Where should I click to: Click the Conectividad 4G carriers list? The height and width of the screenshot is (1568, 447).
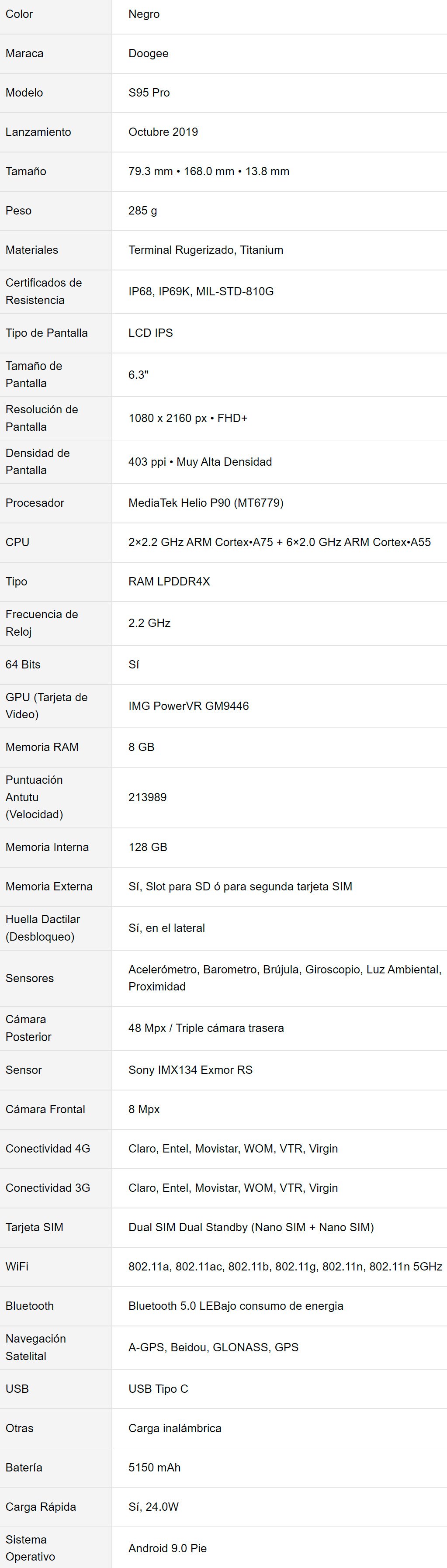[x=232, y=1149]
